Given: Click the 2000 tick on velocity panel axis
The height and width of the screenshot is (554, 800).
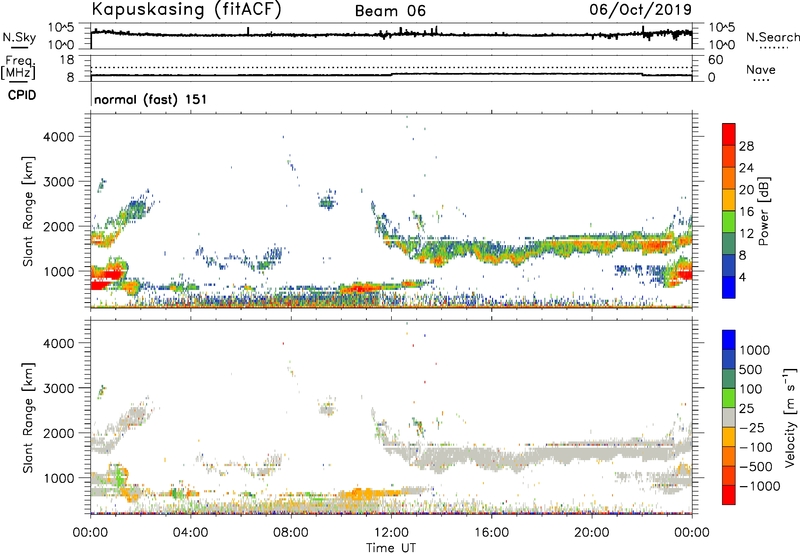Looking at the screenshot, I should 59,433.
